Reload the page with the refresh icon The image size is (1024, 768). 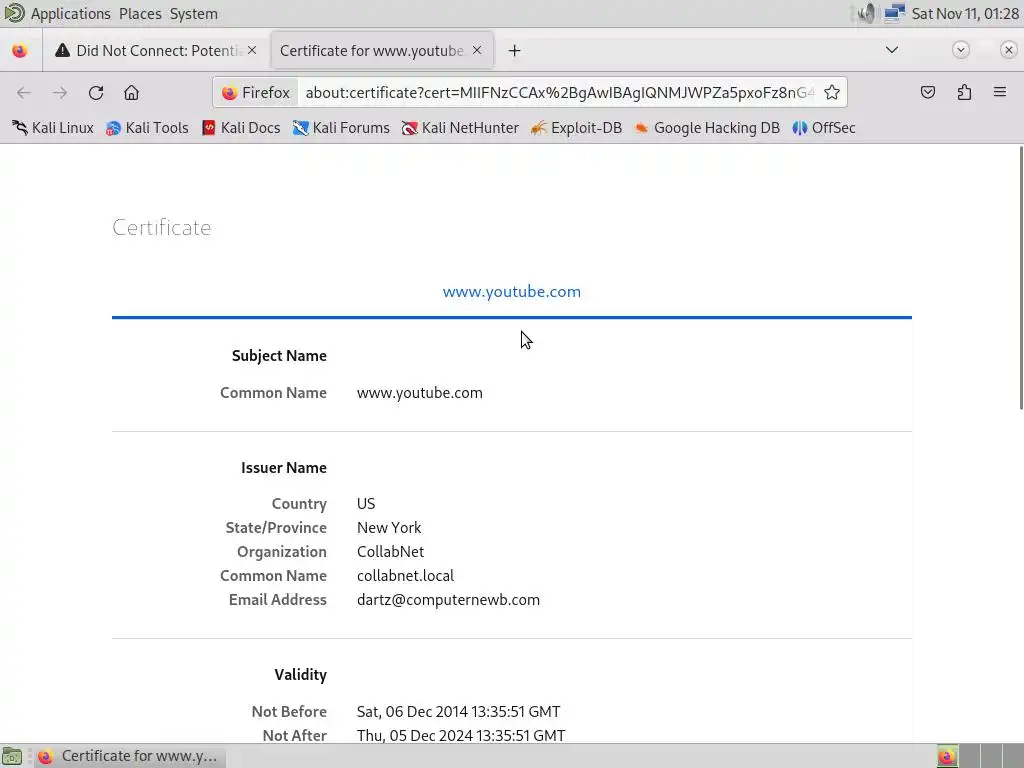click(96, 93)
